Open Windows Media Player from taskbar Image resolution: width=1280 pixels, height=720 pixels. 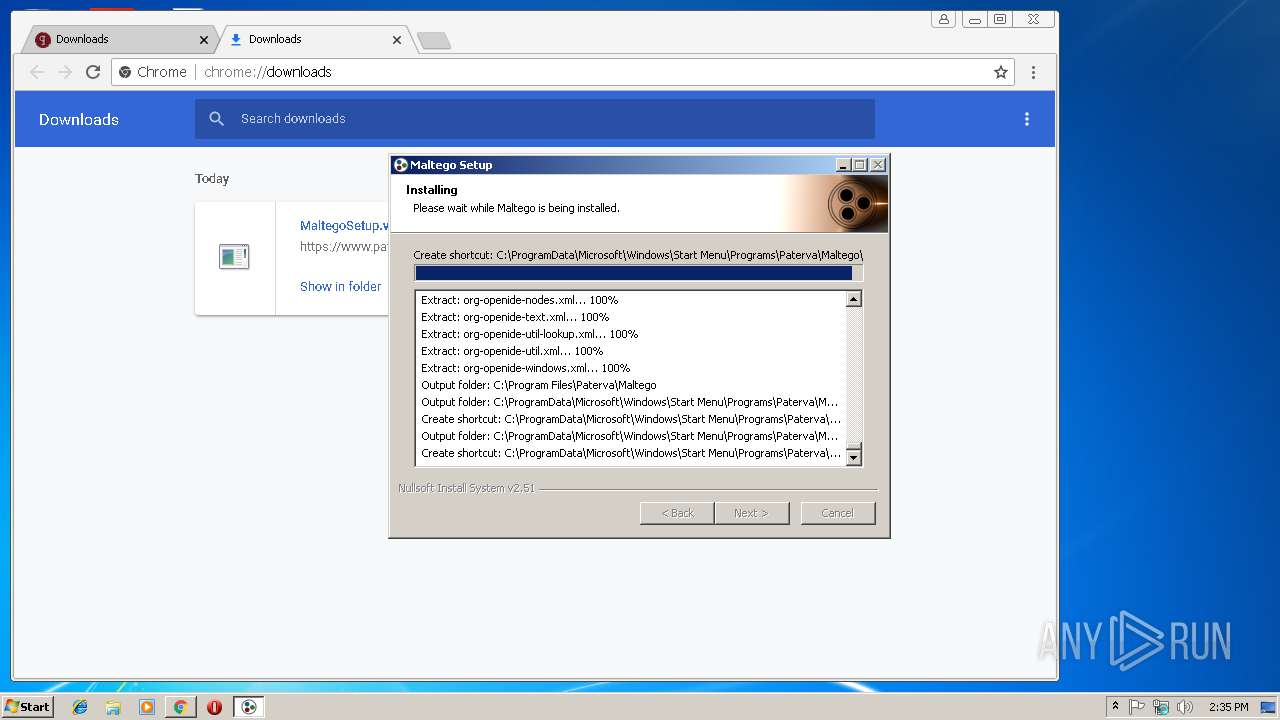pyautogui.click(x=147, y=707)
